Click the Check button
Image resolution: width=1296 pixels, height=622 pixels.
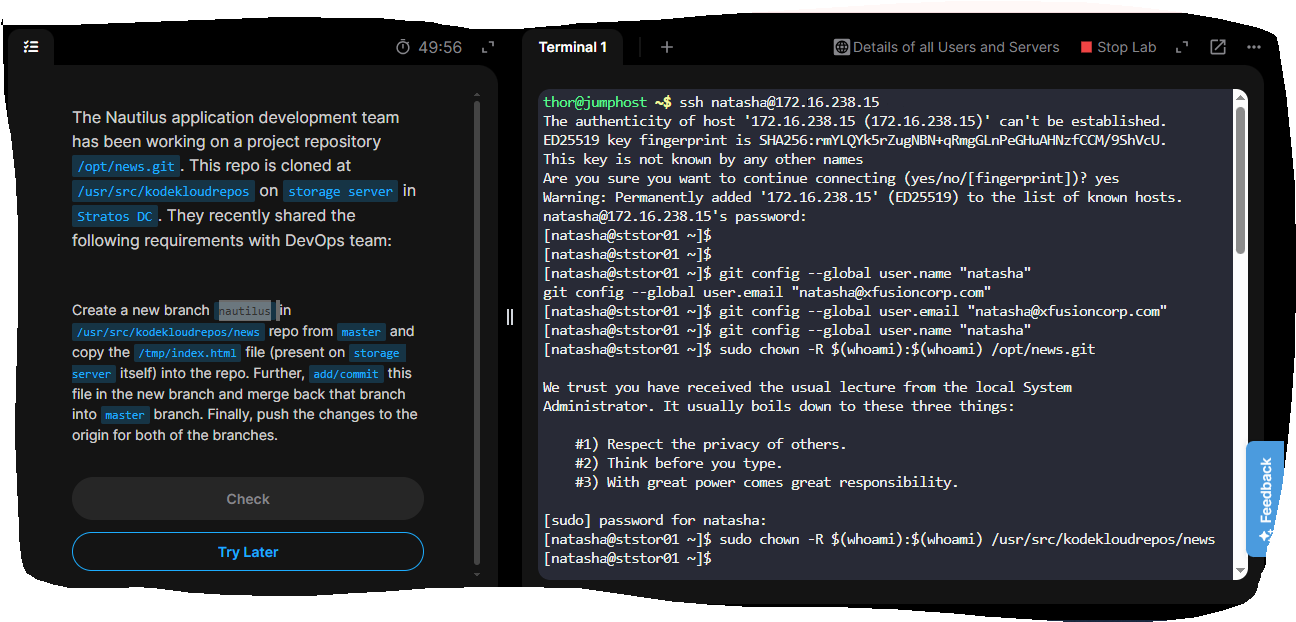point(248,498)
